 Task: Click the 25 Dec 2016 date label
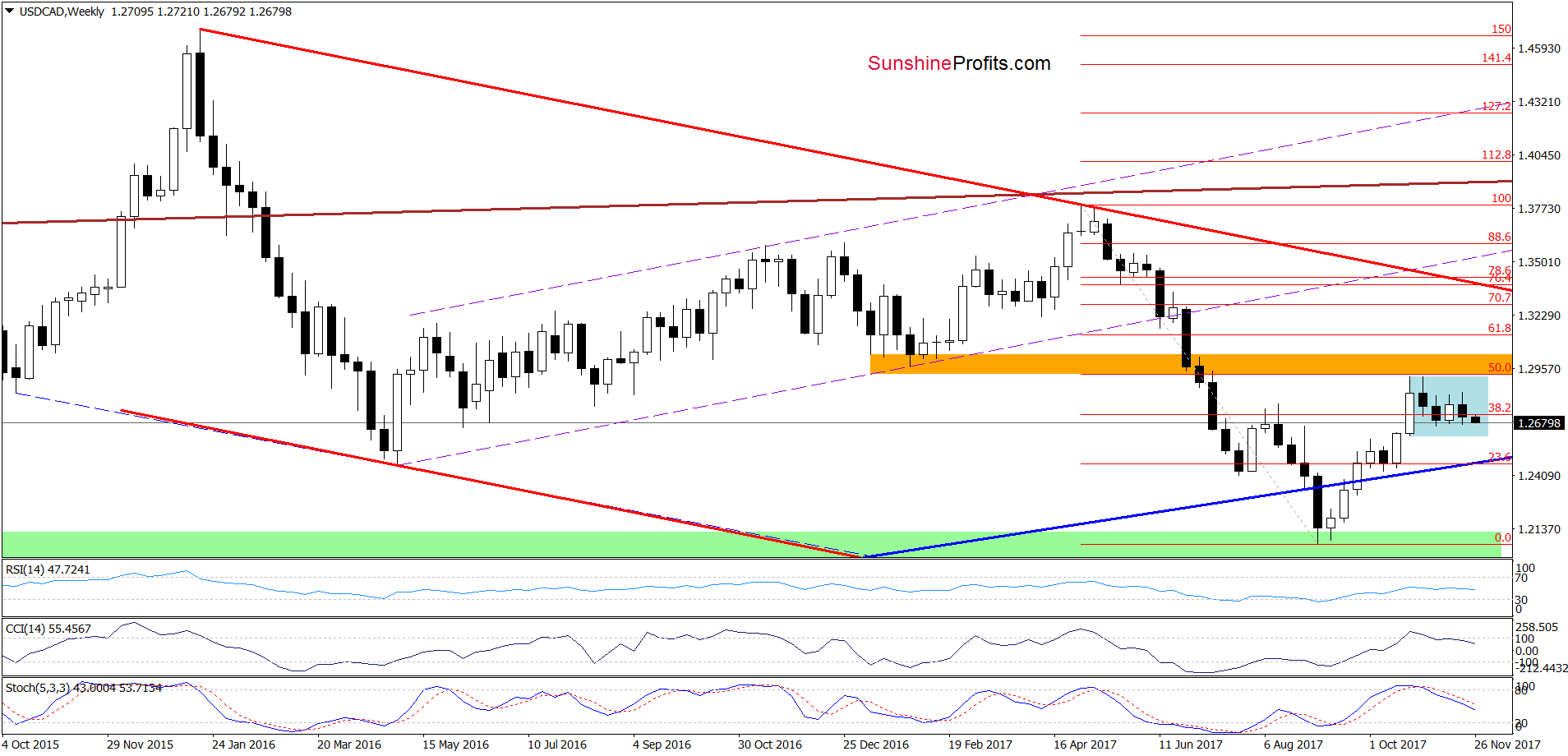876,744
